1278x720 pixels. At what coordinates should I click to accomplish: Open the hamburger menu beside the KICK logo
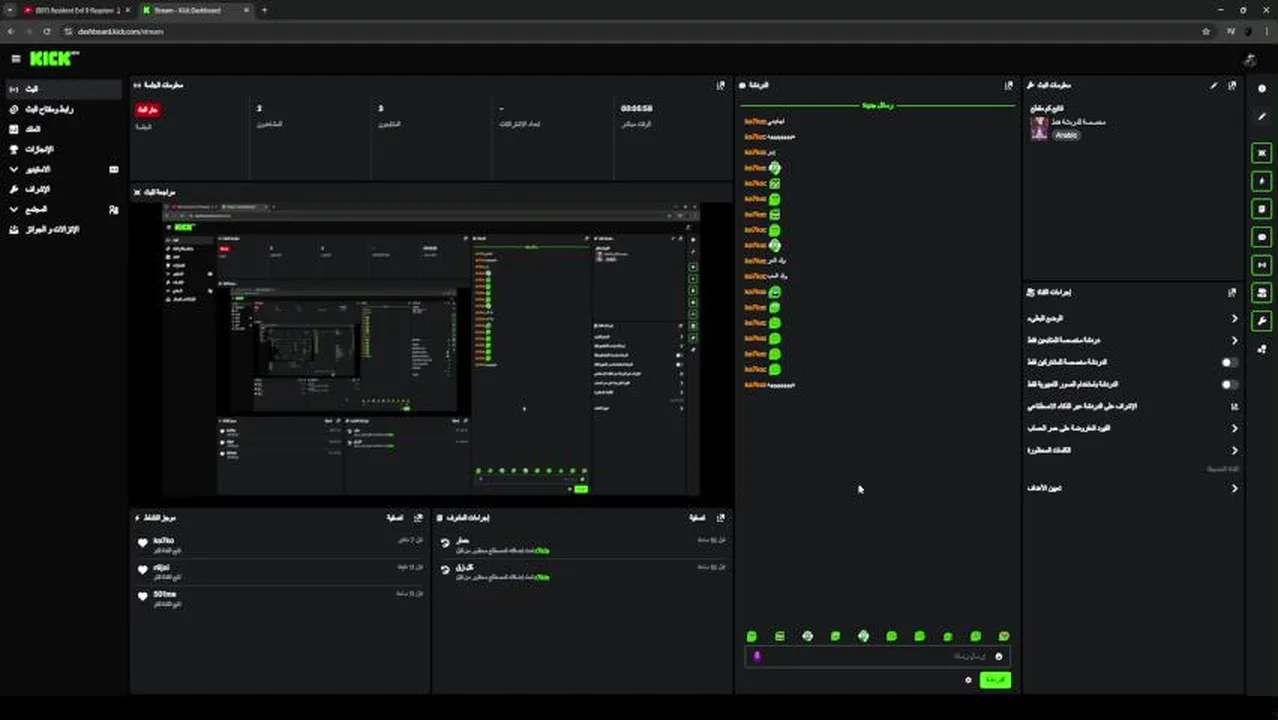tap(15, 59)
